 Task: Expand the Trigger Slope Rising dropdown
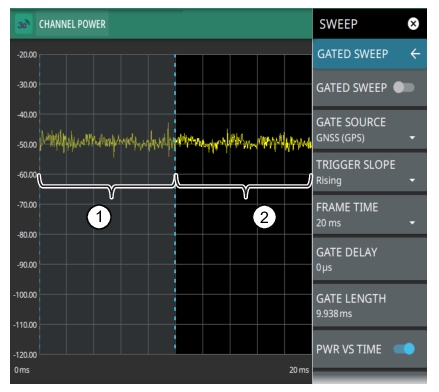click(369, 172)
